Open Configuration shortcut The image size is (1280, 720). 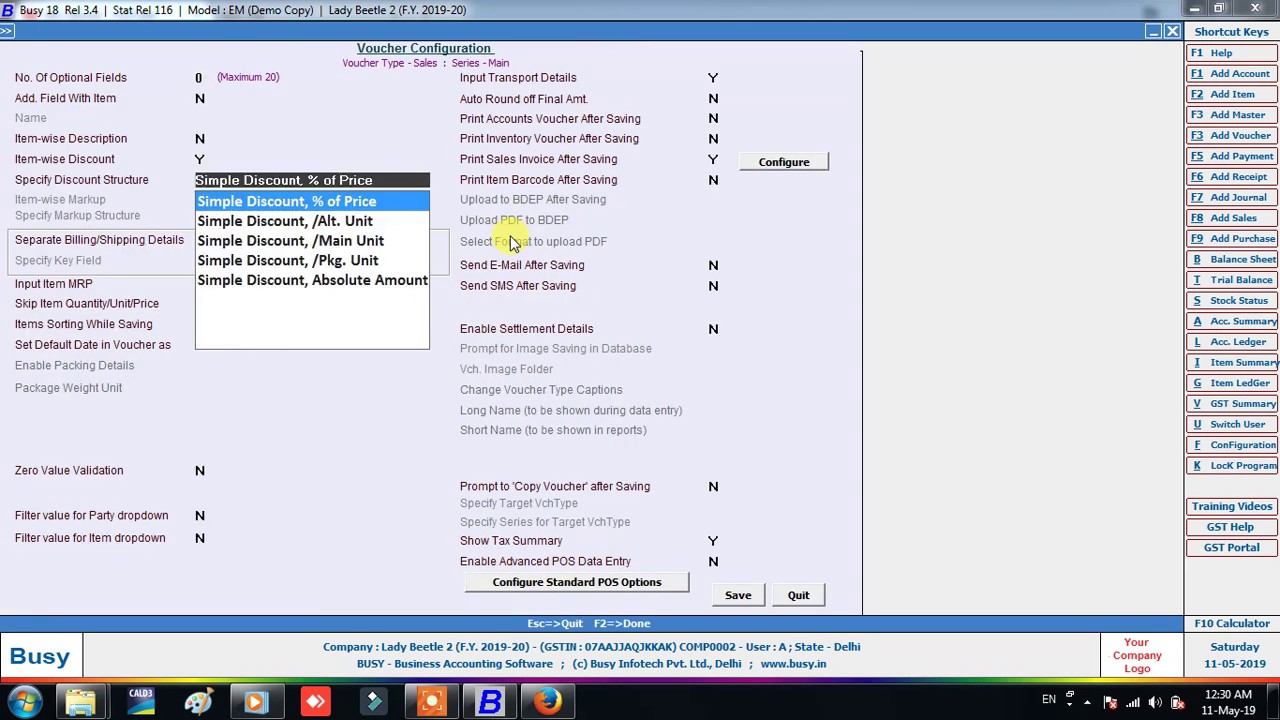point(1232,445)
